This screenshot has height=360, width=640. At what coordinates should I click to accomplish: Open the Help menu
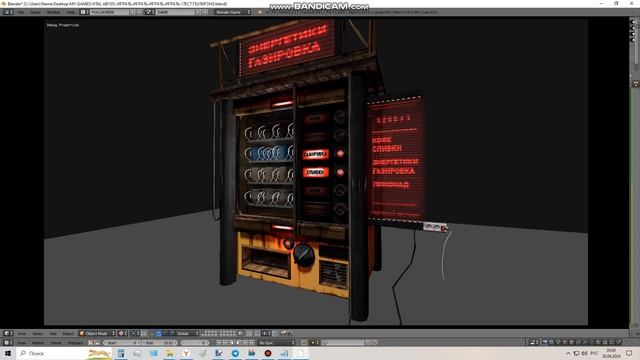coord(71,12)
